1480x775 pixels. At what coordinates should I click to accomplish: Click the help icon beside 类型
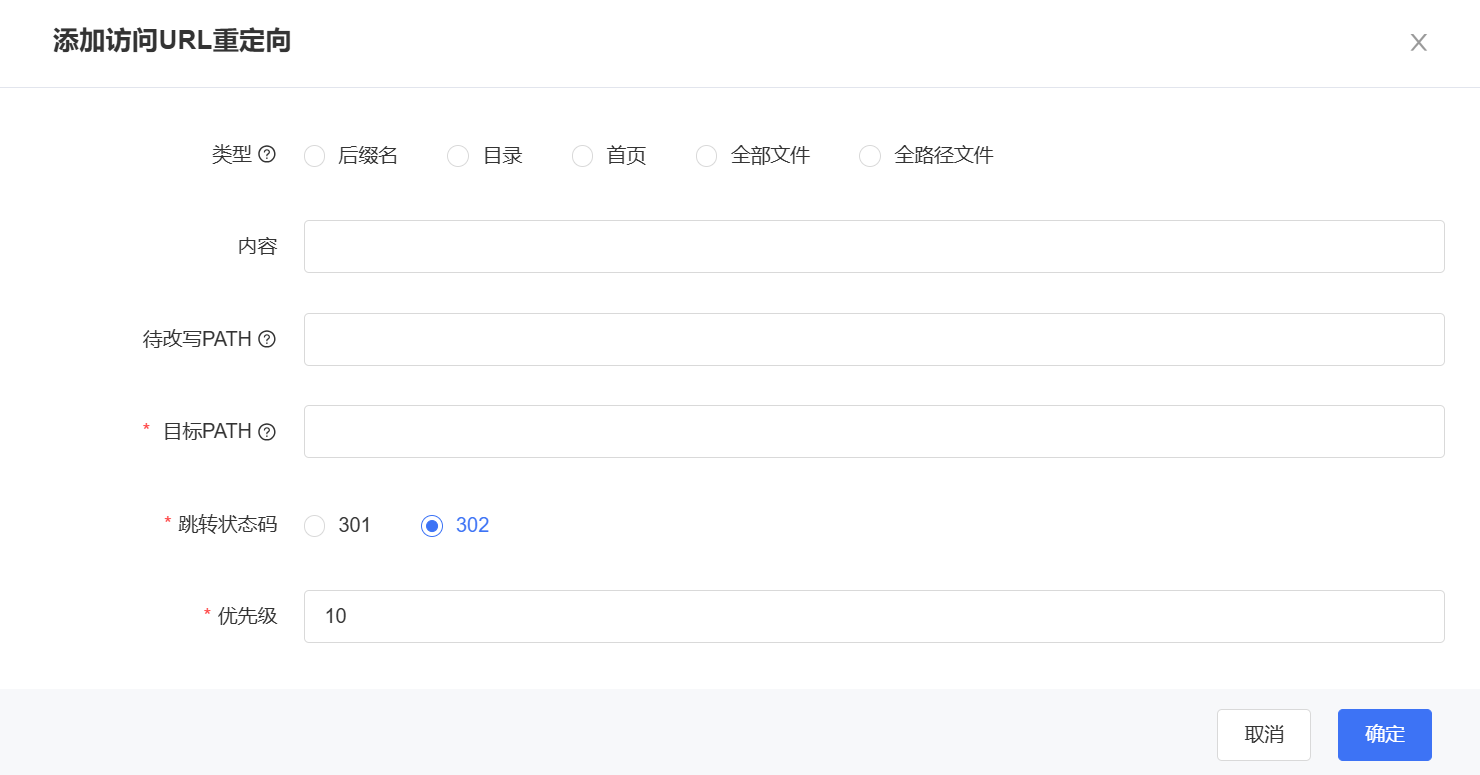point(267,155)
